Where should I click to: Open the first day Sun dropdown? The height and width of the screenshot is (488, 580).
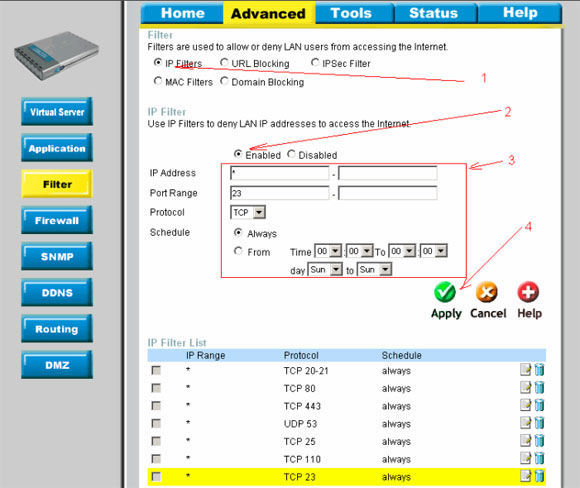[x=326, y=269]
